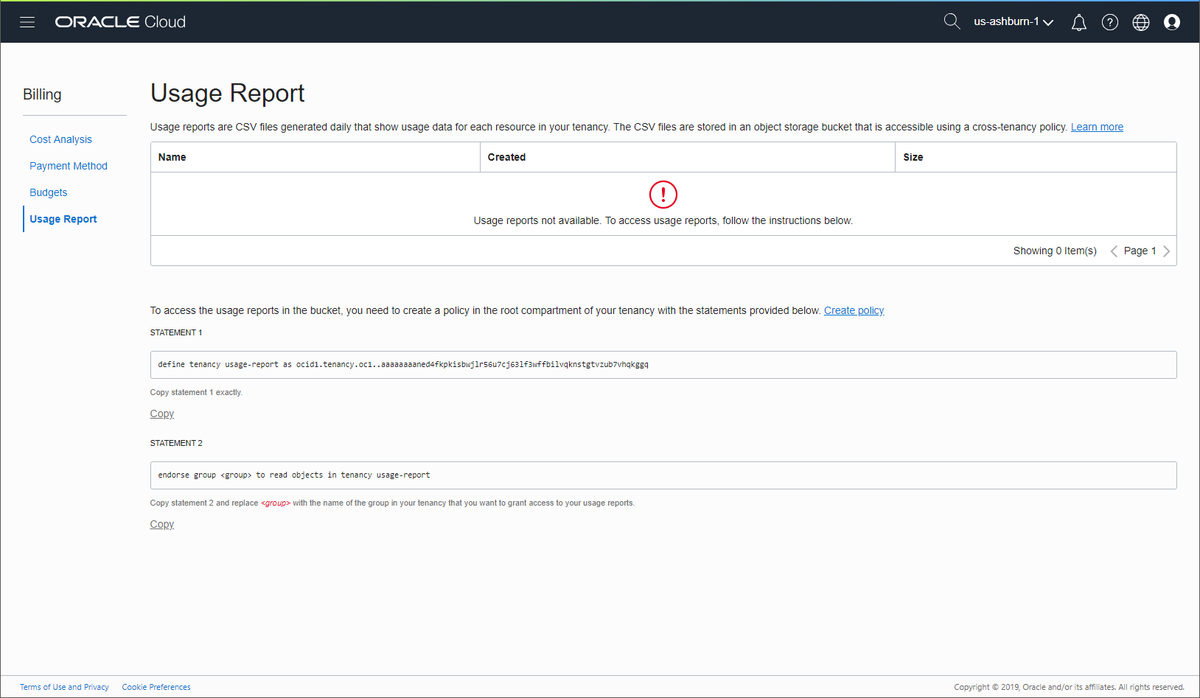This screenshot has width=1200, height=698.
Task: Click the Create policy link
Action: 854,311
